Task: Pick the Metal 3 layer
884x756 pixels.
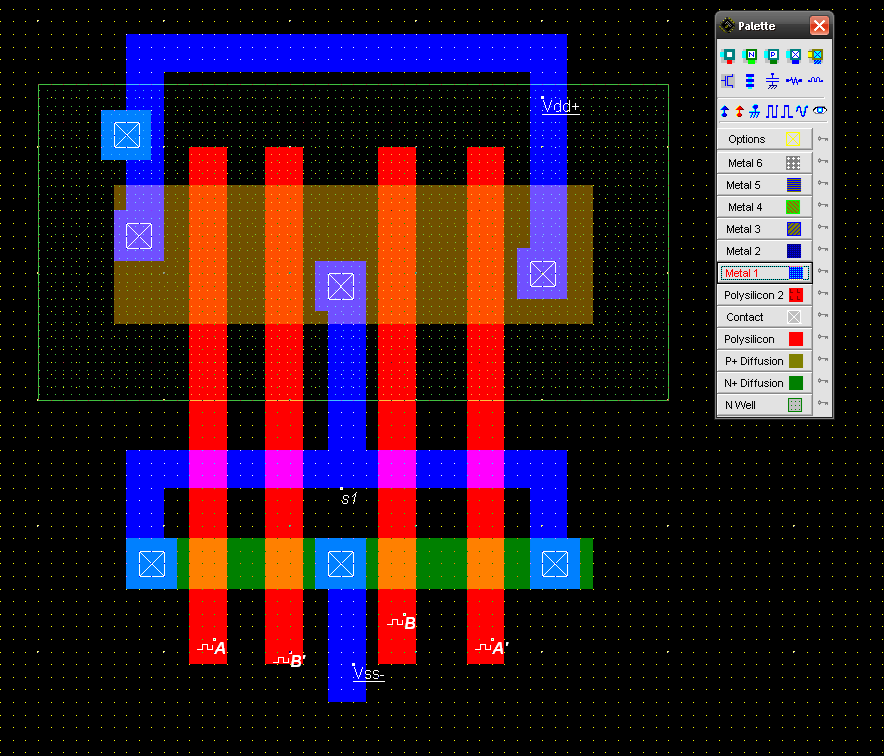Action: coord(764,229)
